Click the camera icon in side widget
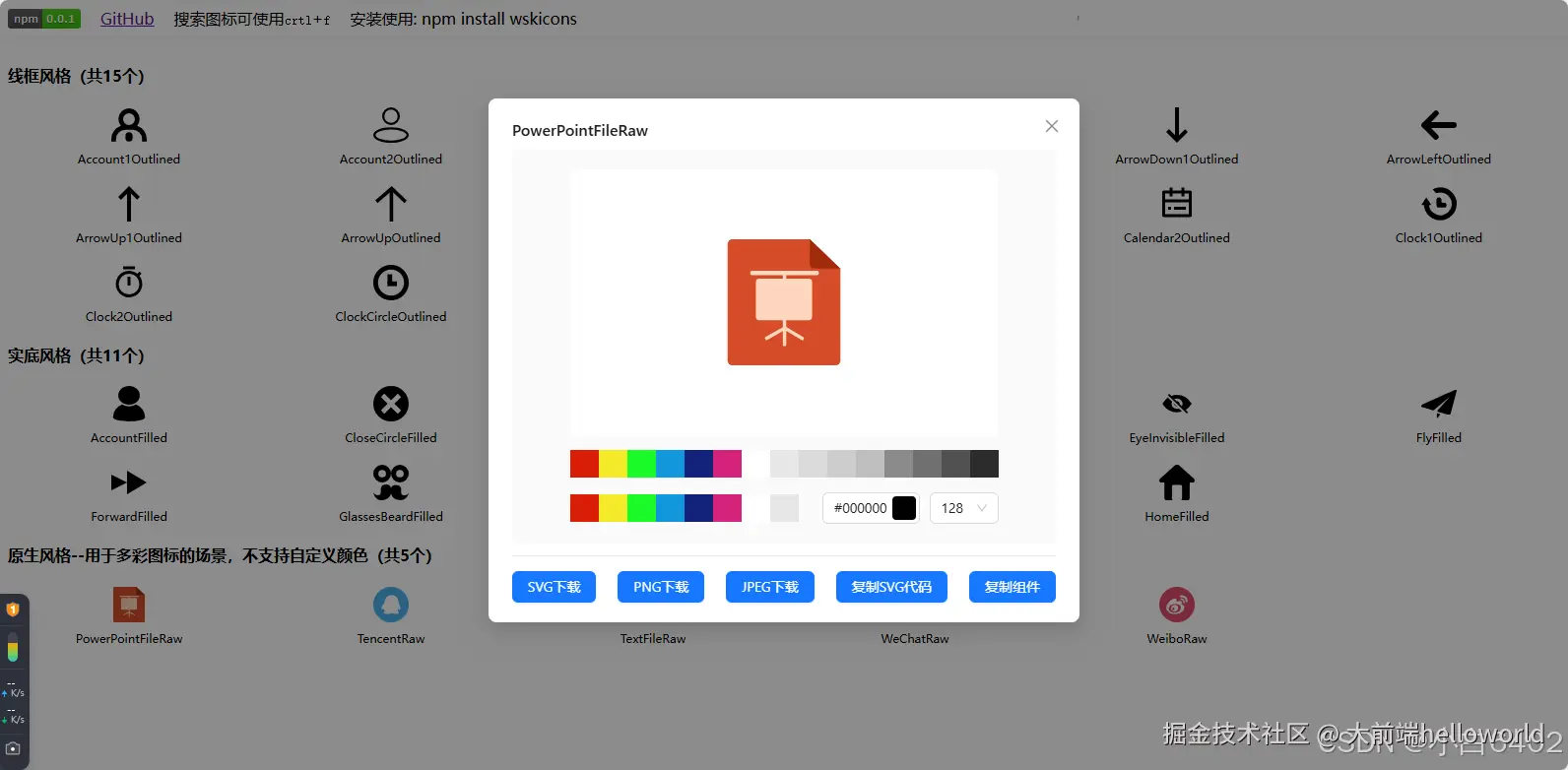The width and height of the screenshot is (1568, 770). [x=13, y=748]
